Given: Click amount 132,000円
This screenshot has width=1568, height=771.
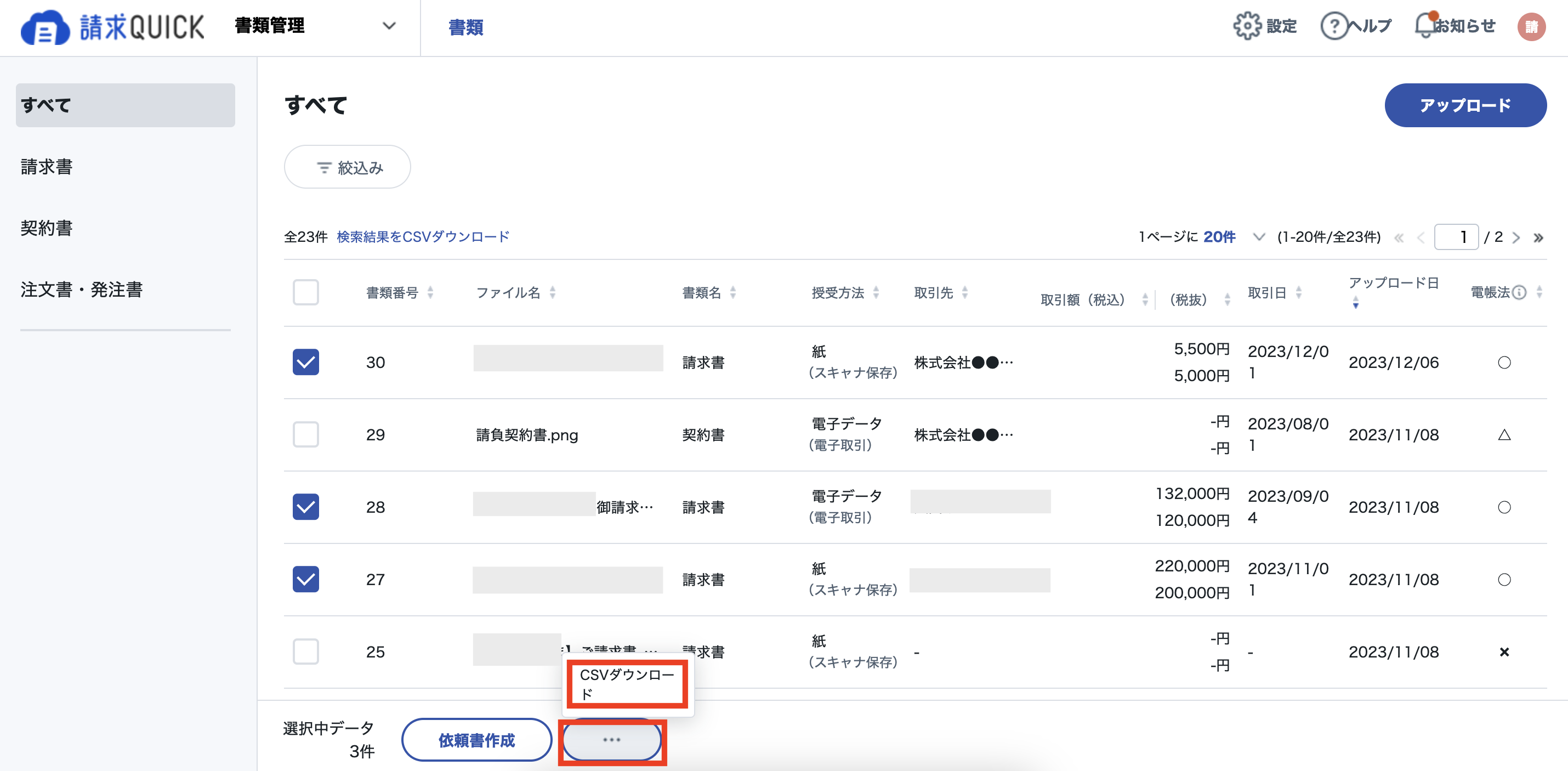Looking at the screenshot, I should click(x=1192, y=494).
